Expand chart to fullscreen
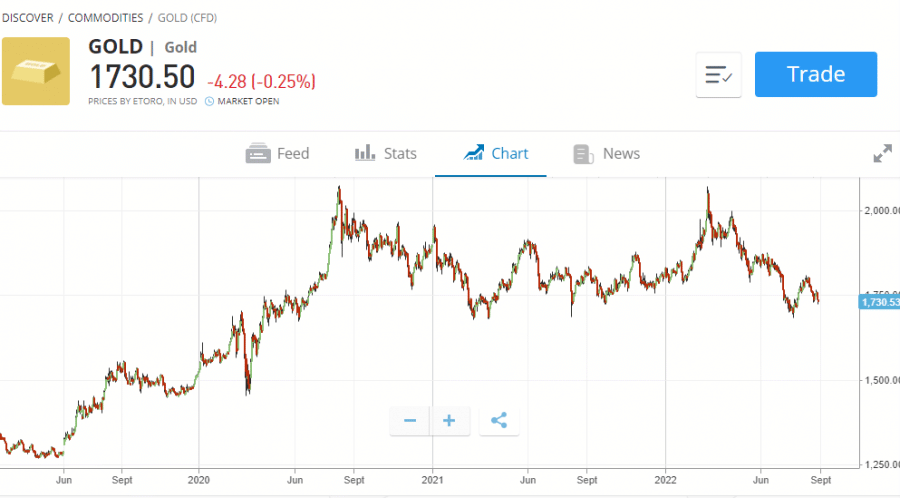 (x=882, y=154)
